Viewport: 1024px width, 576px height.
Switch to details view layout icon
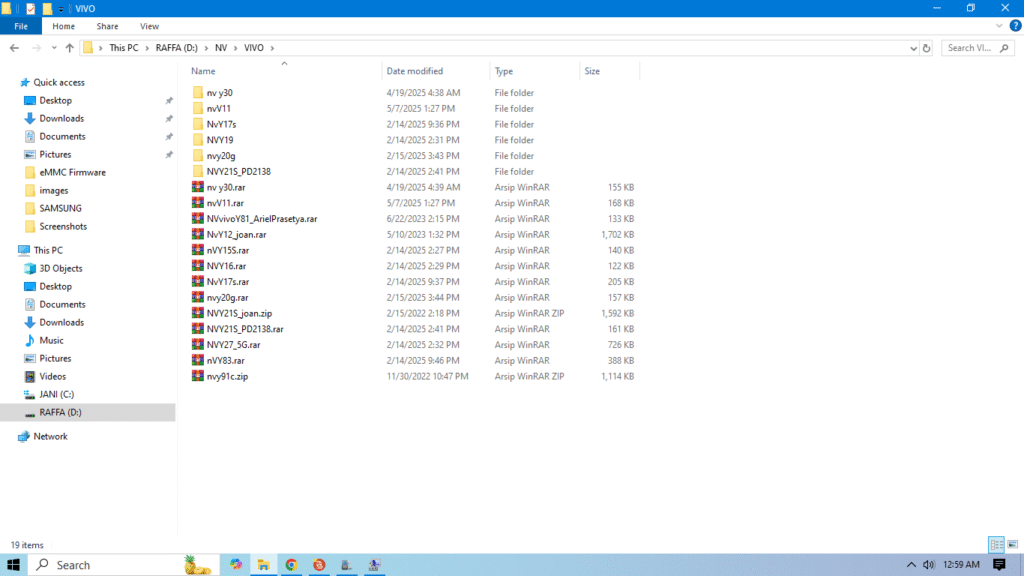(x=997, y=544)
